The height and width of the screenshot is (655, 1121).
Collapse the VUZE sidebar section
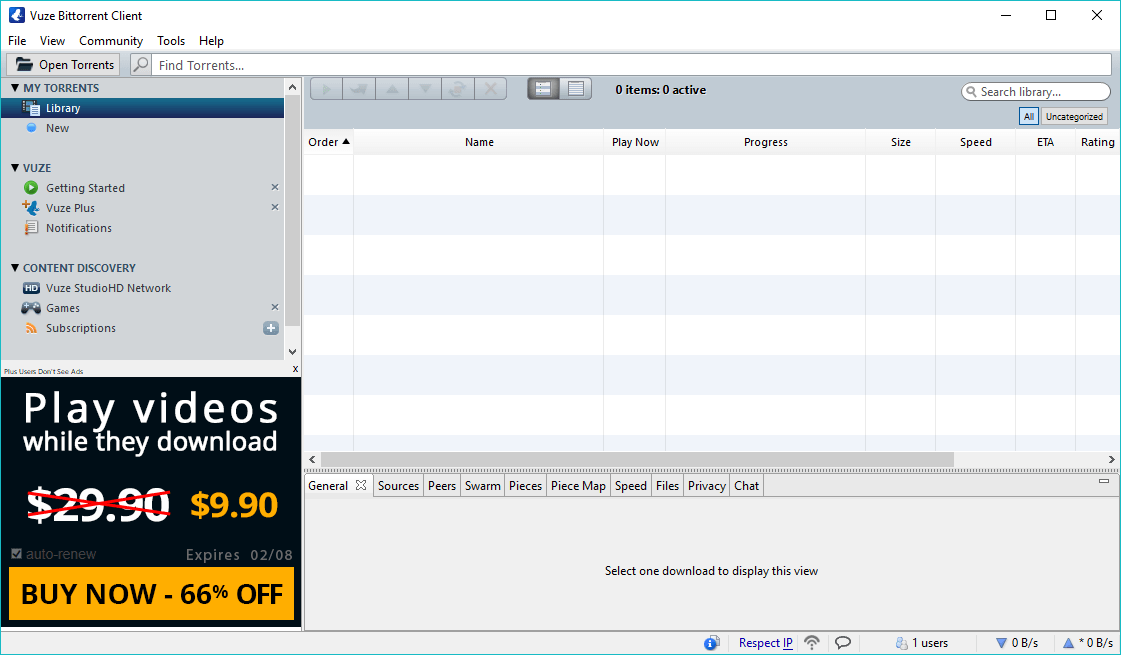pyautogui.click(x=15, y=168)
